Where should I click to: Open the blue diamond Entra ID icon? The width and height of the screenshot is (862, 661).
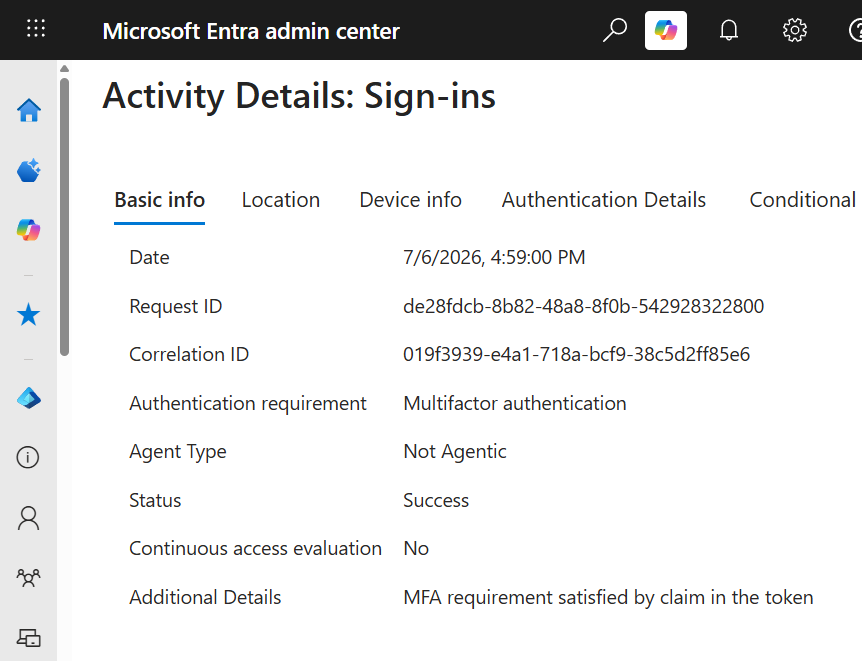point(29,398)
